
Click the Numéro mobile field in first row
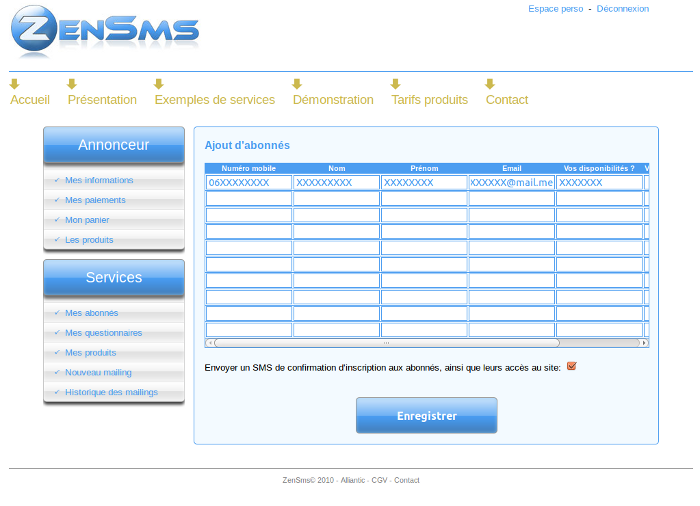pos(248,183)
